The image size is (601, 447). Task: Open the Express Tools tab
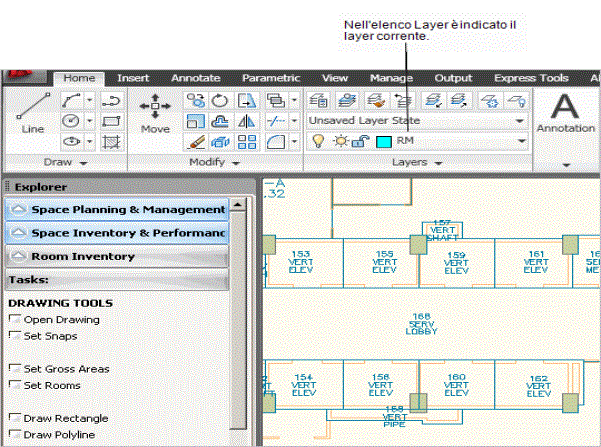coord(531,78)
